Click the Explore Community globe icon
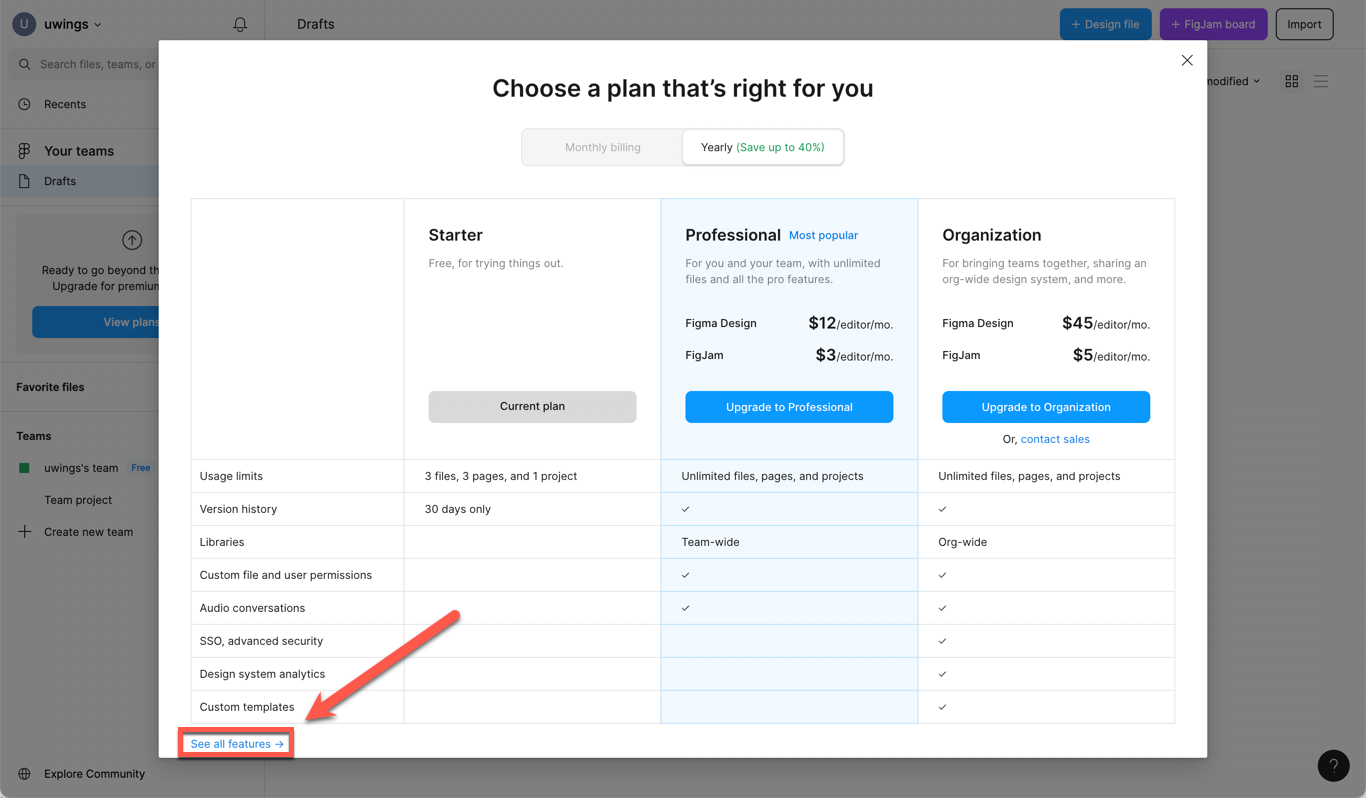Viewport: 1366px width, 798px height. (x=25, y=774)
